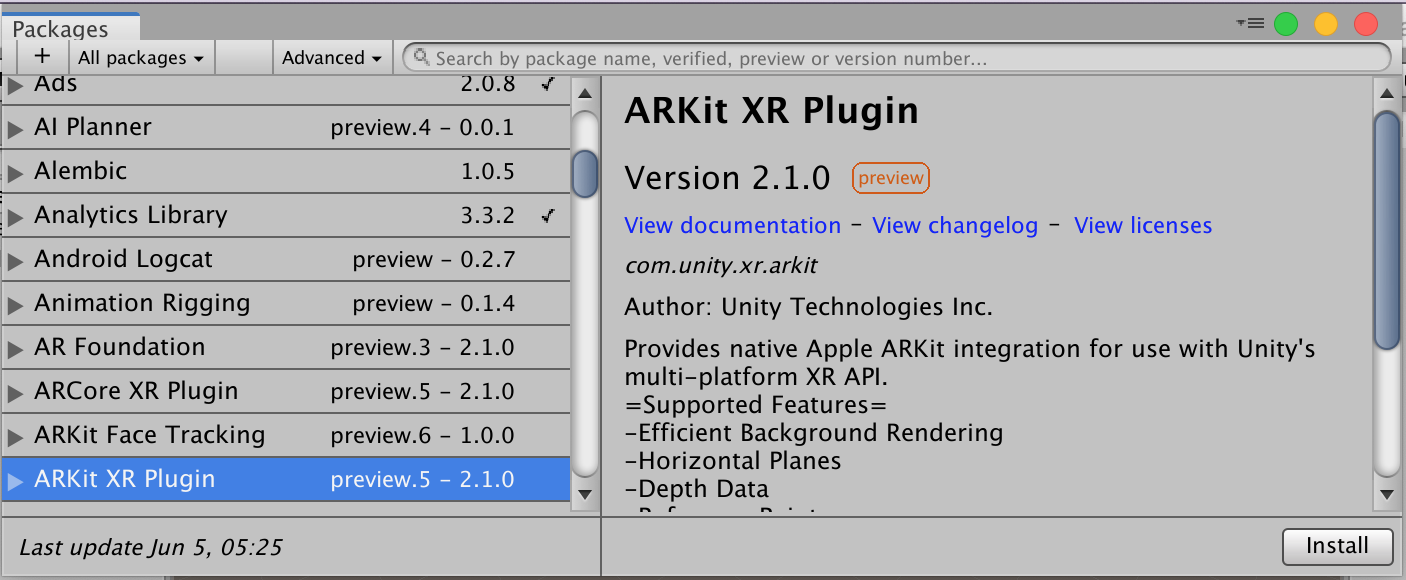This screenshot has width=1406, height=580.
Task: Expand the Alembic package row
Action: [15, 173]
